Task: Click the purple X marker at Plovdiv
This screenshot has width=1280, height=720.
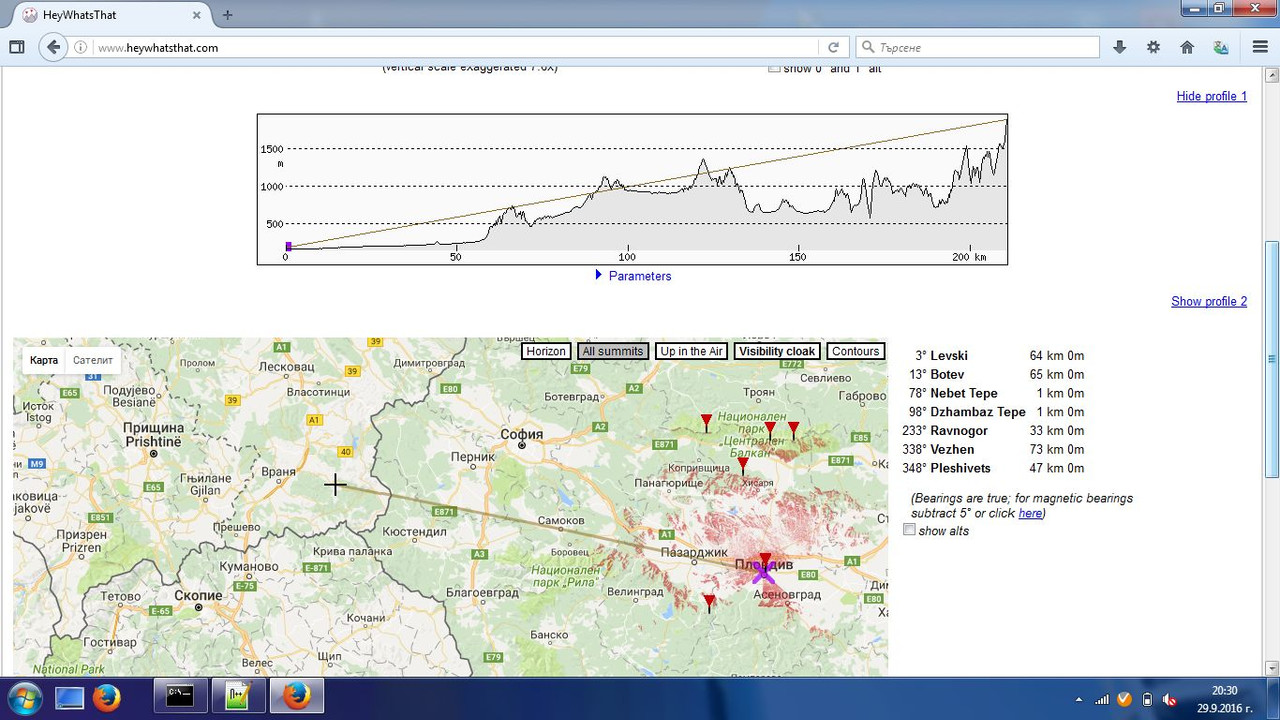Action: coord(763,572)
